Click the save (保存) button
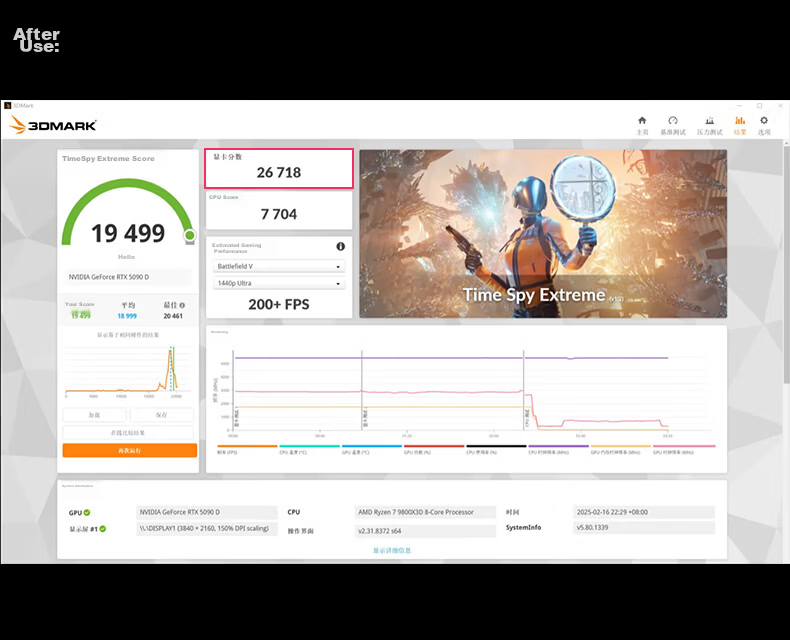Image resolution: width=790 pixels, height=640 pixels. [161, 415]
